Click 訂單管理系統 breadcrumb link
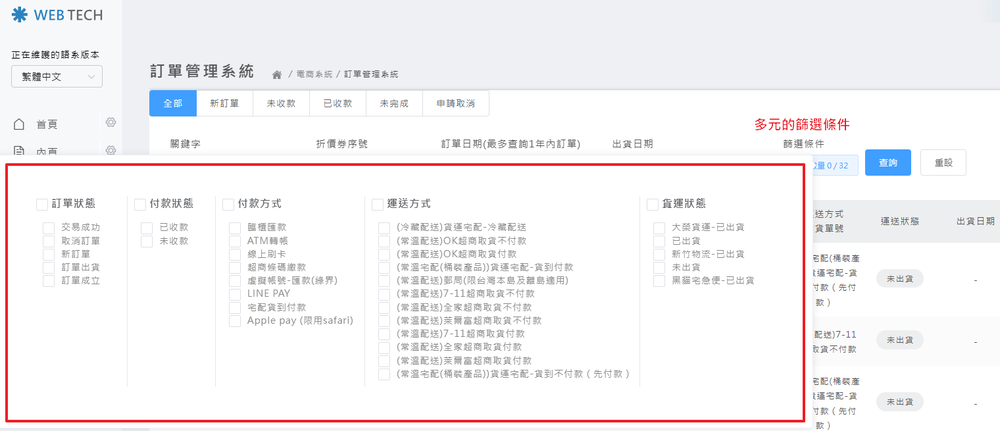This screenshot has width=1000, height=431. (x=371, y=75)
